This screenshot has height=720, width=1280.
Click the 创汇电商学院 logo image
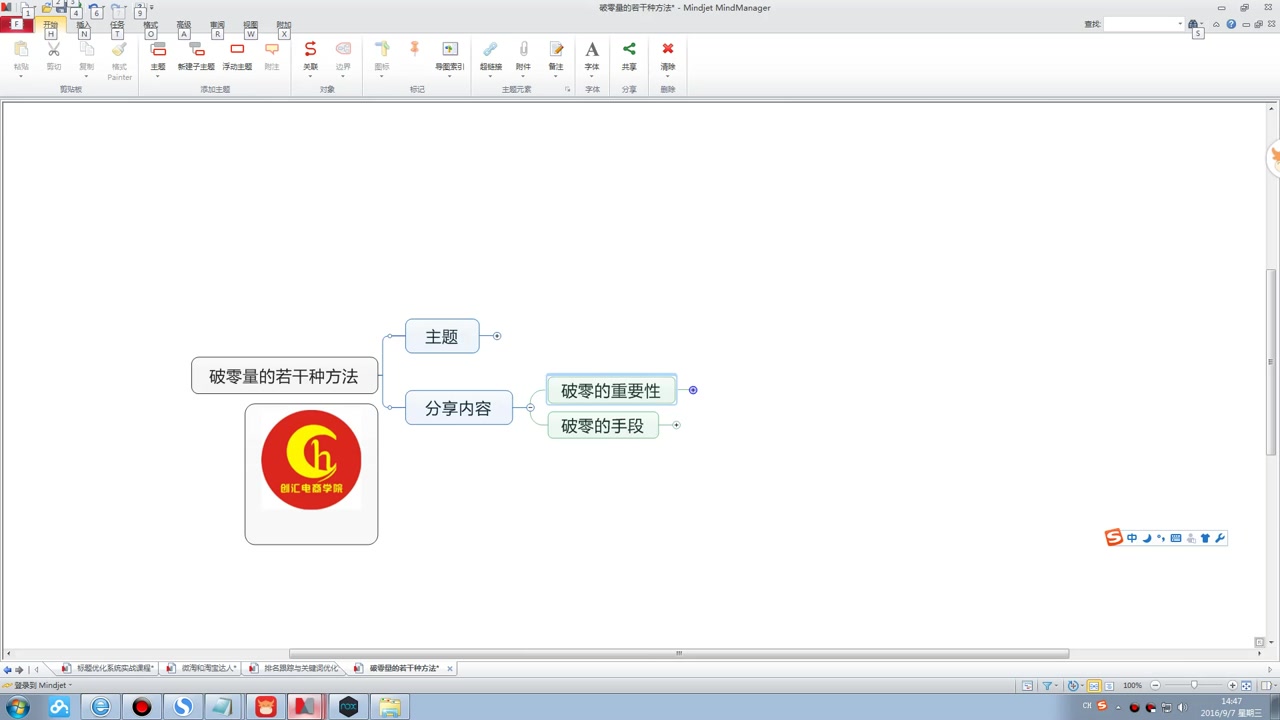click(311, 460)
